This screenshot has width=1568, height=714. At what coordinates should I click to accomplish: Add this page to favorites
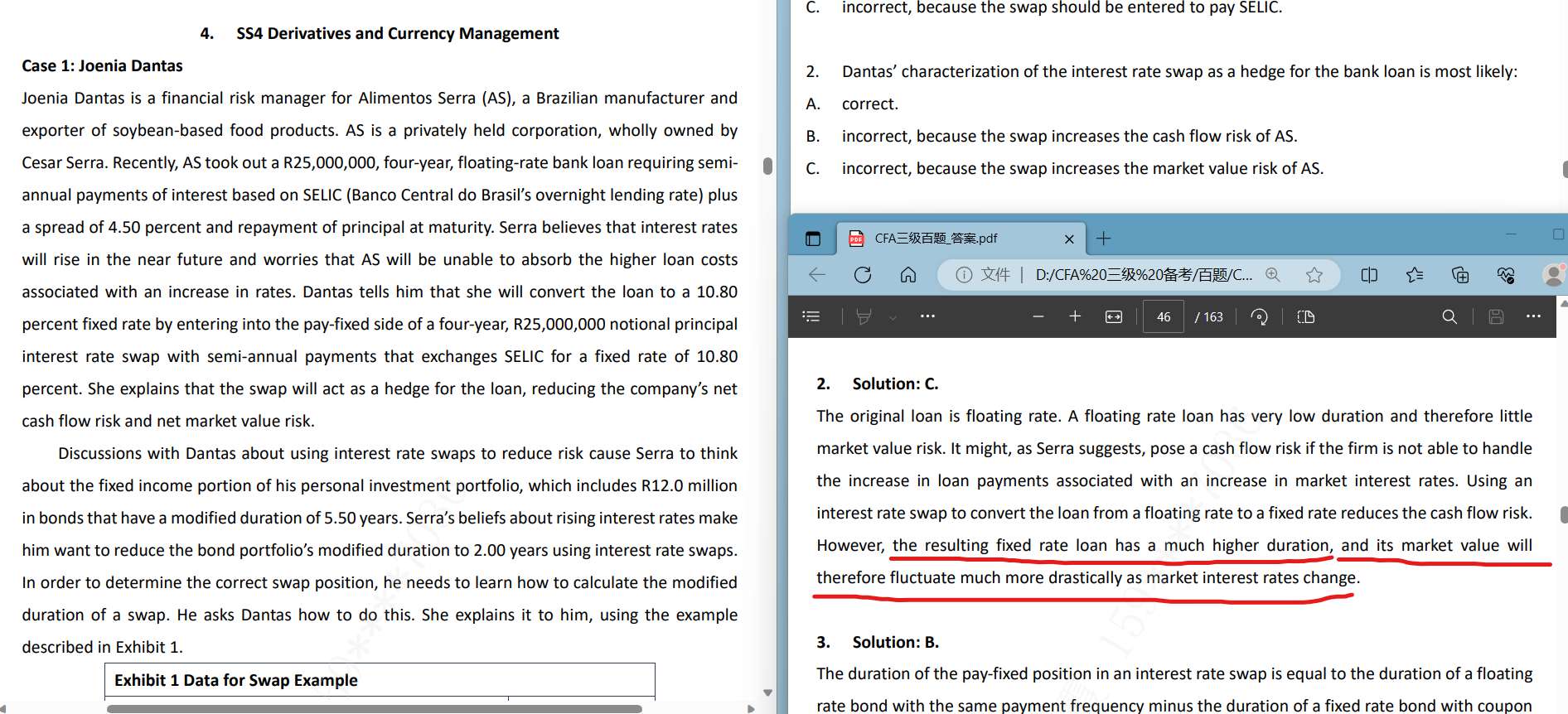click(1314, 275)
